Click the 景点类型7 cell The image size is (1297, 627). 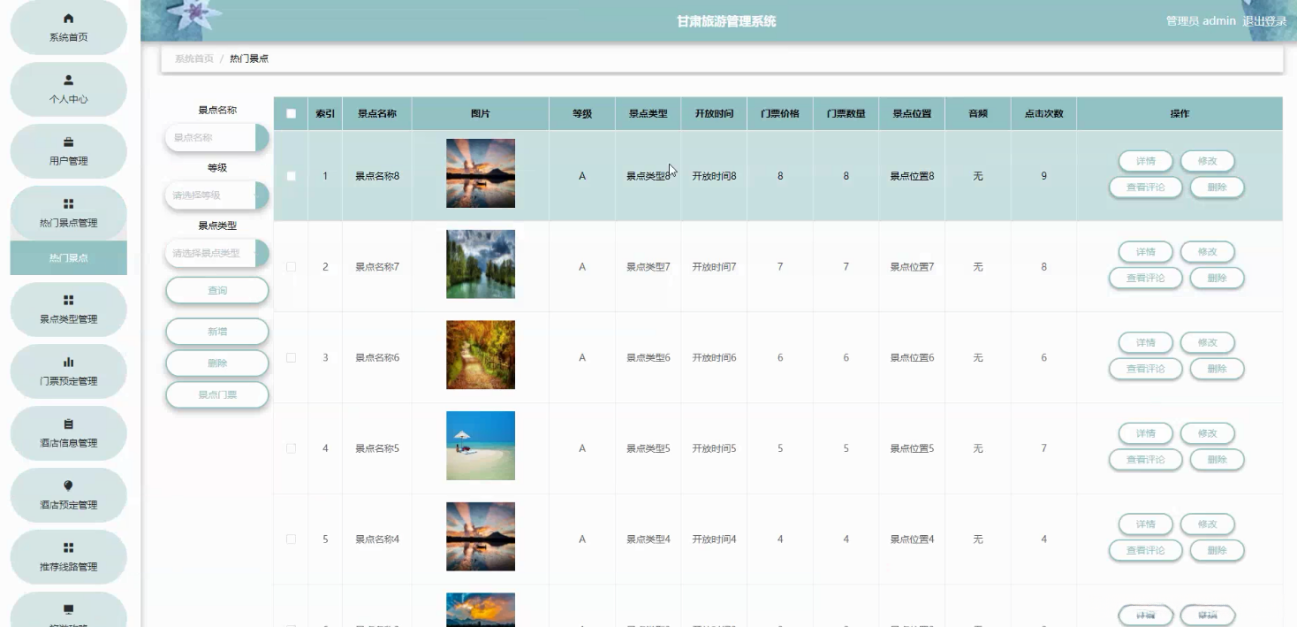[648, 267]
